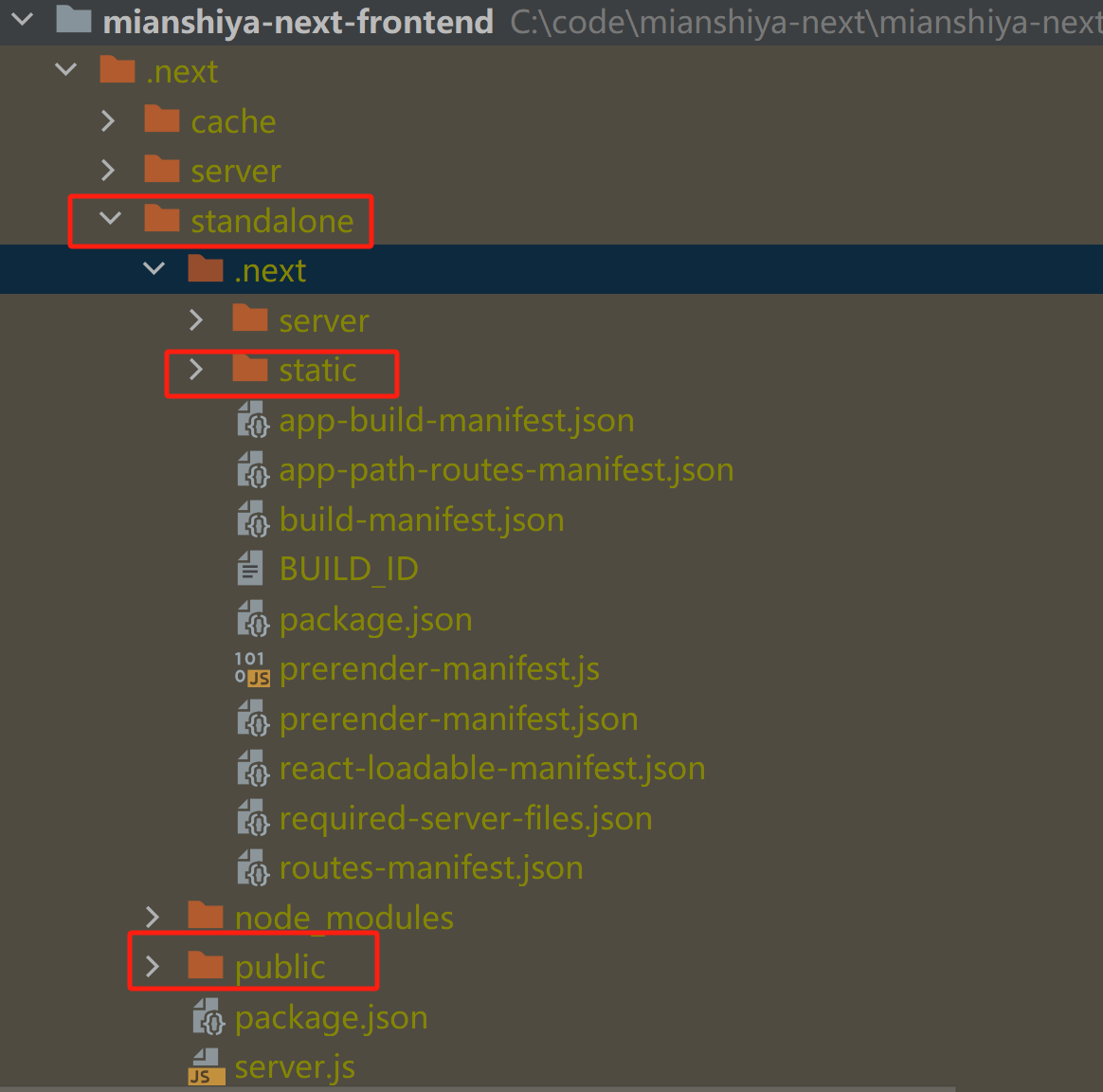
Task: Click the BUILD_ID text file icon
Action: click(x=250, y=569)
